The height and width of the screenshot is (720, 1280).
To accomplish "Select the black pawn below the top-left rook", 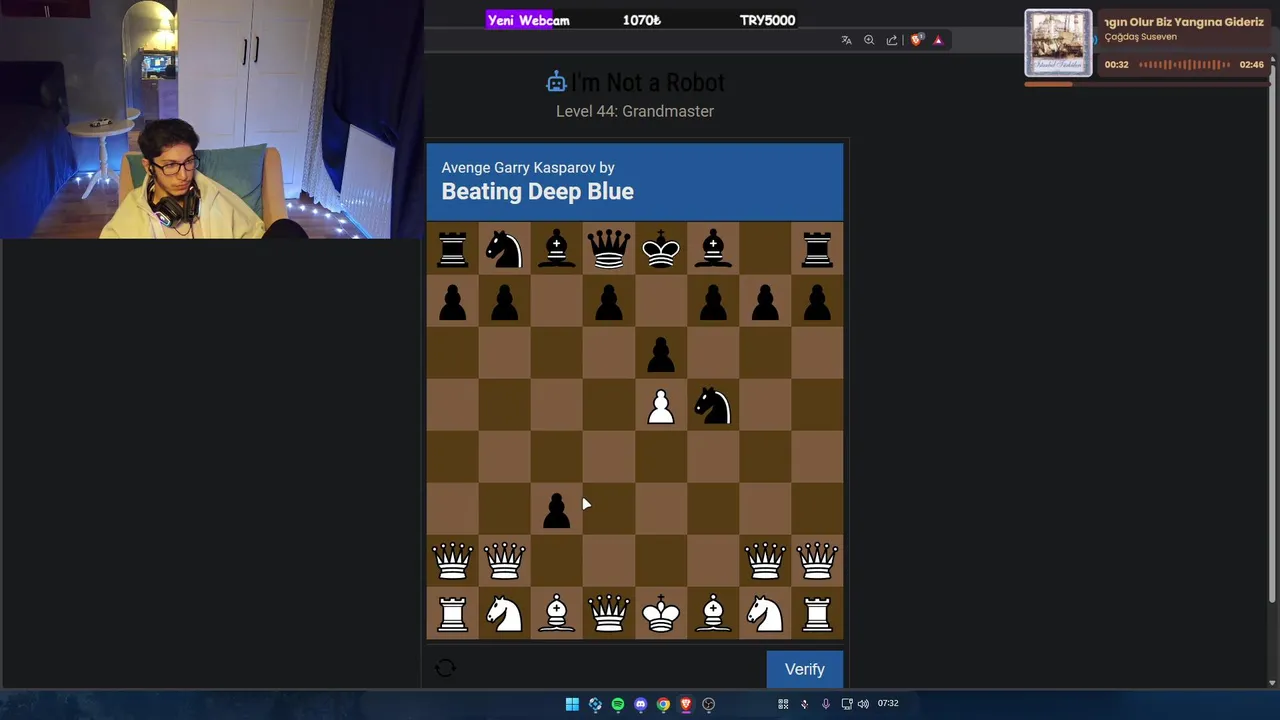I will [453, 301].
